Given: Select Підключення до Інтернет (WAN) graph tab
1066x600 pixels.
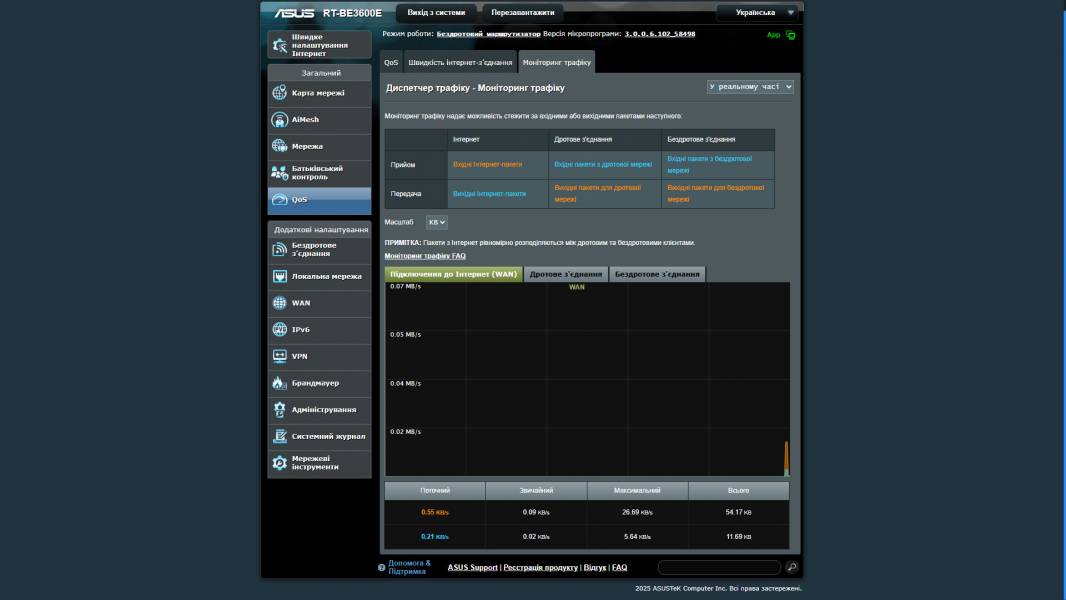Looking at the screenshot, I should pyautogui.click(x=453, y=274).
